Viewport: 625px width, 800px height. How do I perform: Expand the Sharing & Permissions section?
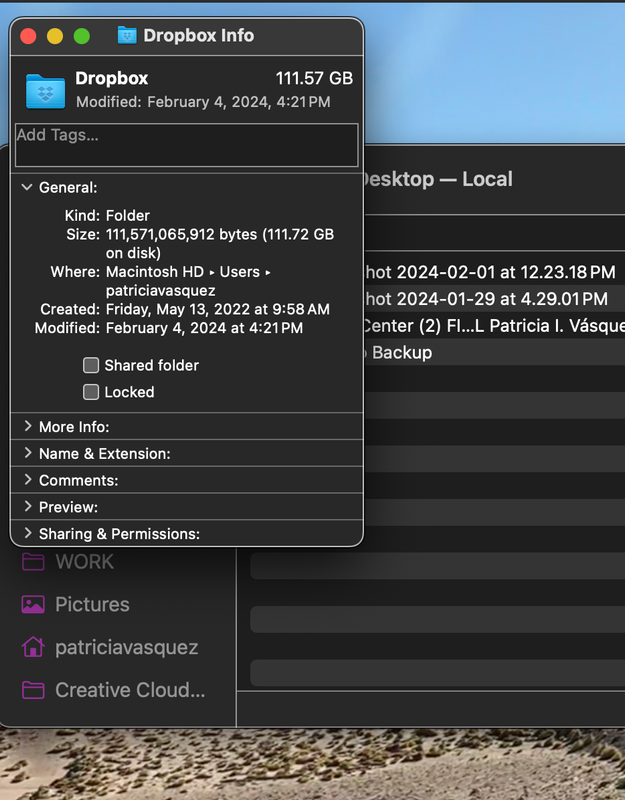pyautogui.click(x=26, y=534)
